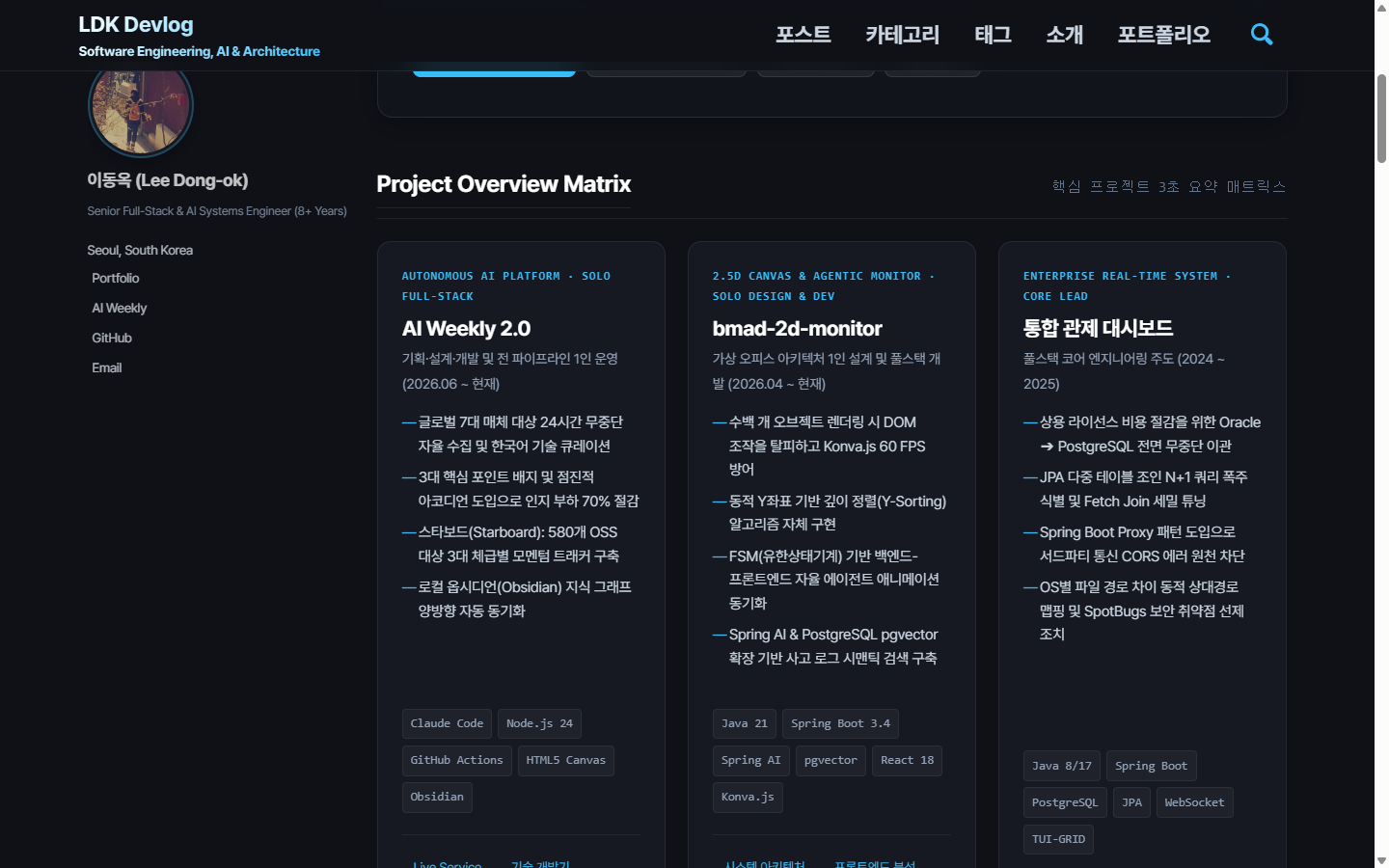Viewport: 1389px width, 868px height.
Task: Click the Java 21 tech tag
Action: point(745,723)
